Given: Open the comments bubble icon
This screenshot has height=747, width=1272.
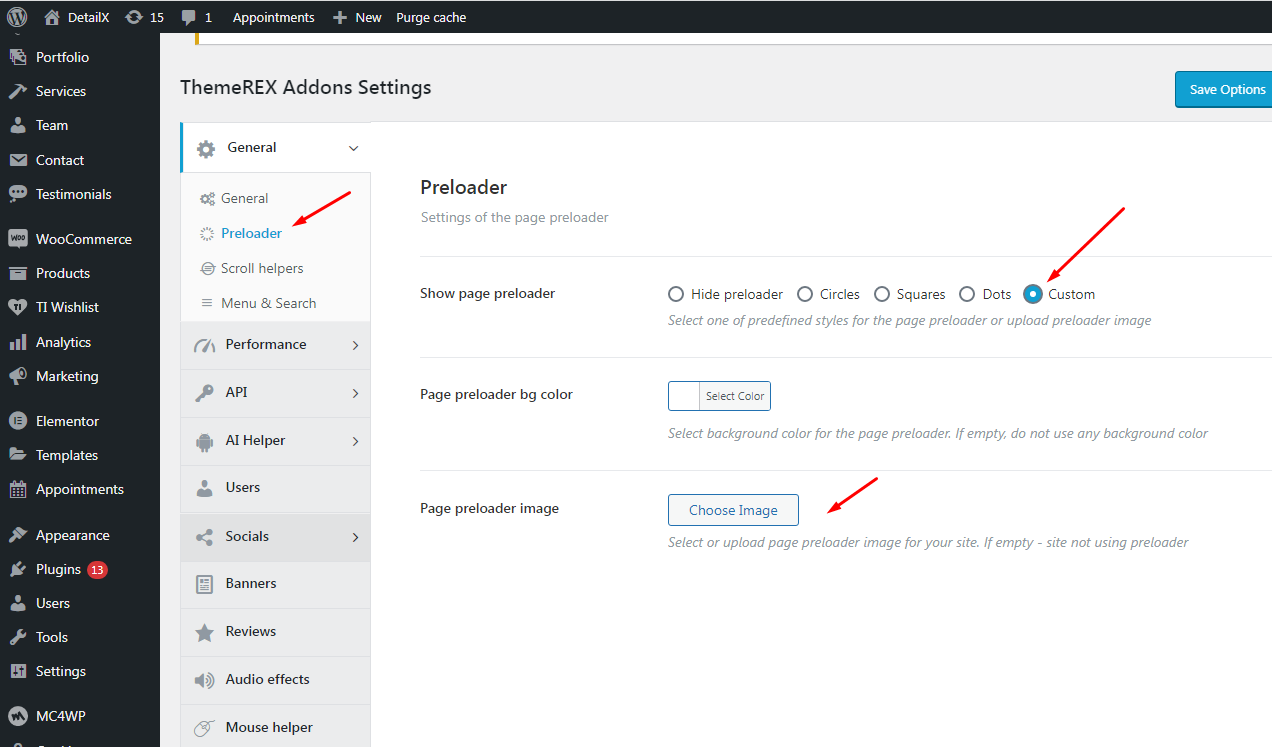Looking at the screenshot, I should tap(189, 17).
